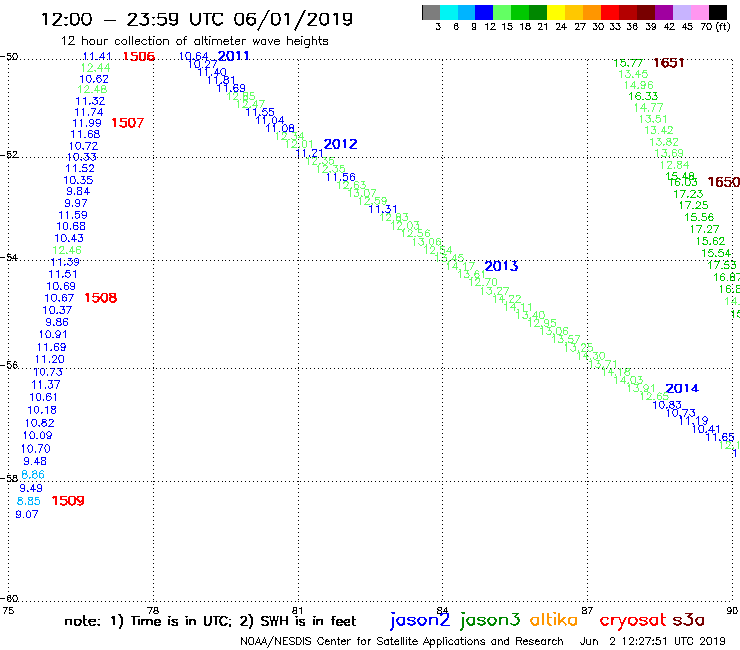The width and height of the screenshot is (740, 650).
Task: Click the red pass label 1509
Action: pos(68,501)
